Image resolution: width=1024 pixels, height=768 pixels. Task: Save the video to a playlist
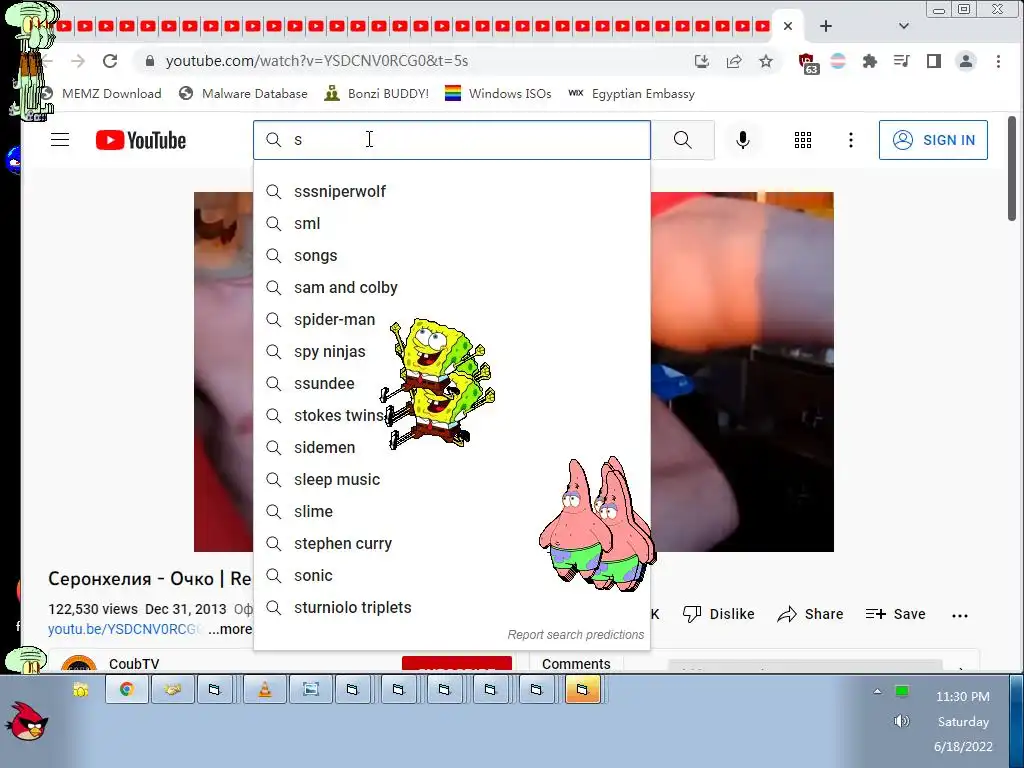(x=895, y=614)
